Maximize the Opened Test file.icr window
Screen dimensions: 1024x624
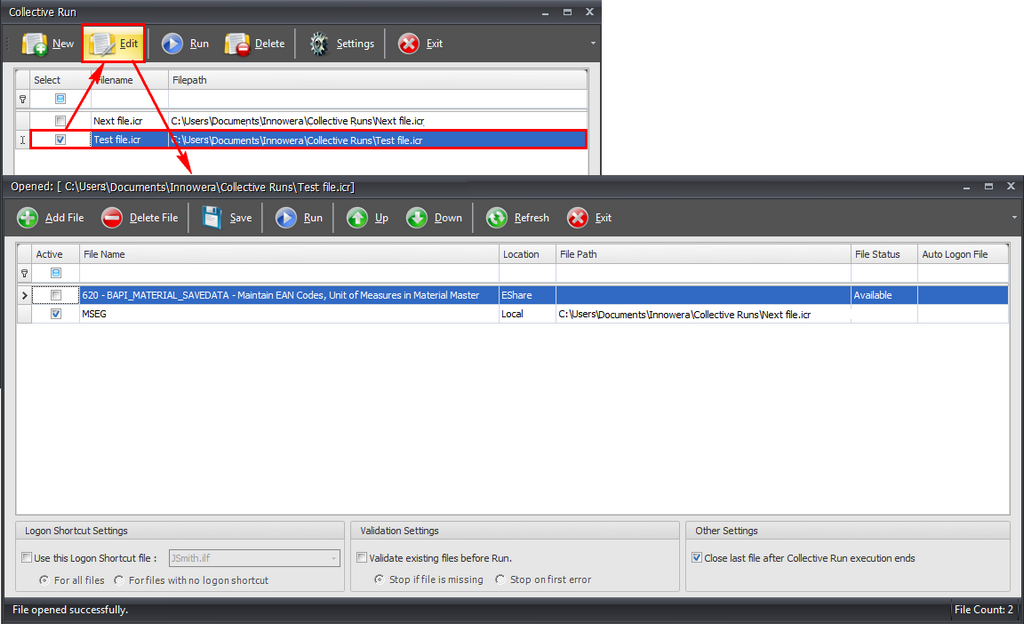click(989, 187)
